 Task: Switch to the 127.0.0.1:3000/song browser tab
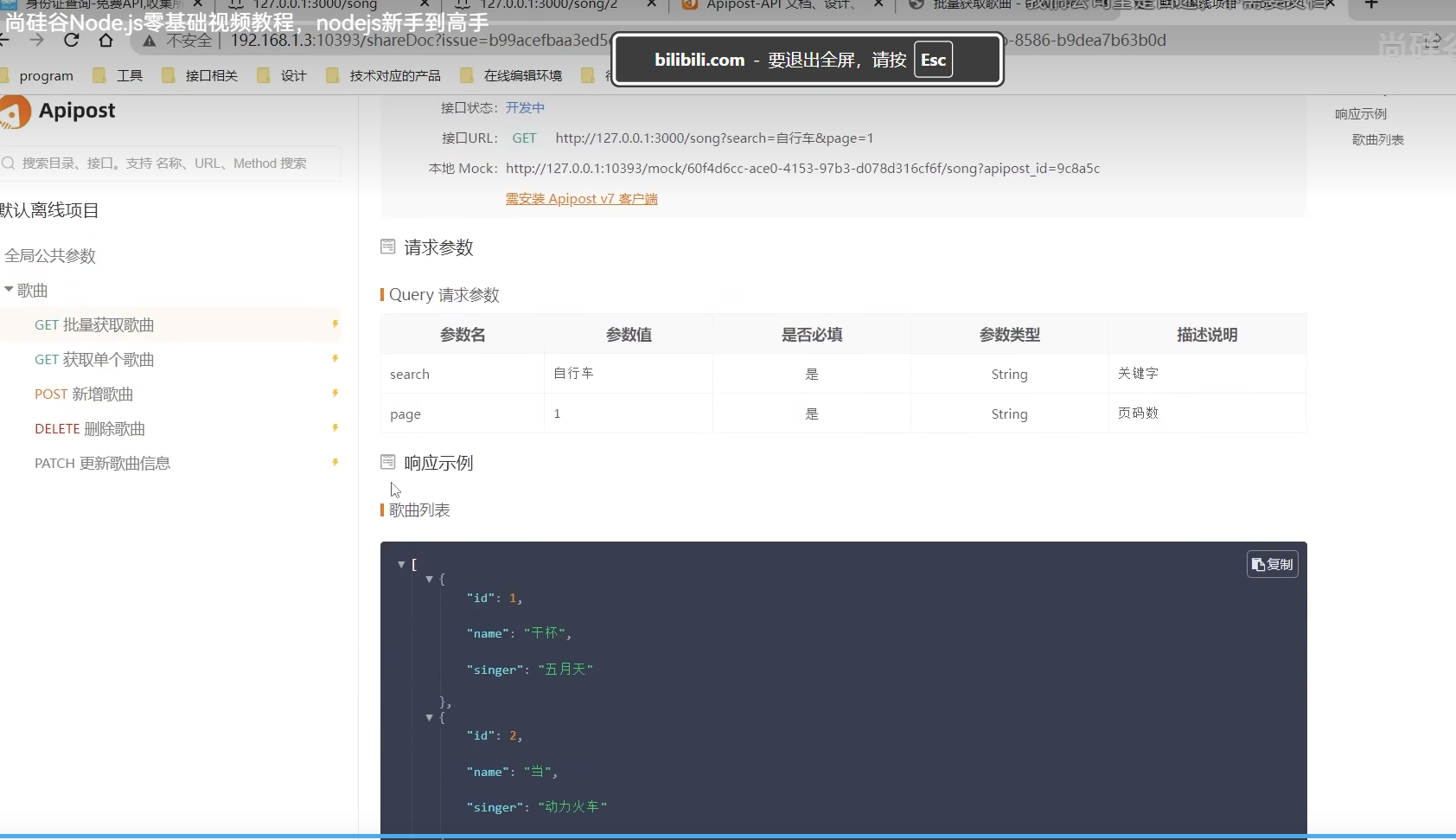click(316, 4)
